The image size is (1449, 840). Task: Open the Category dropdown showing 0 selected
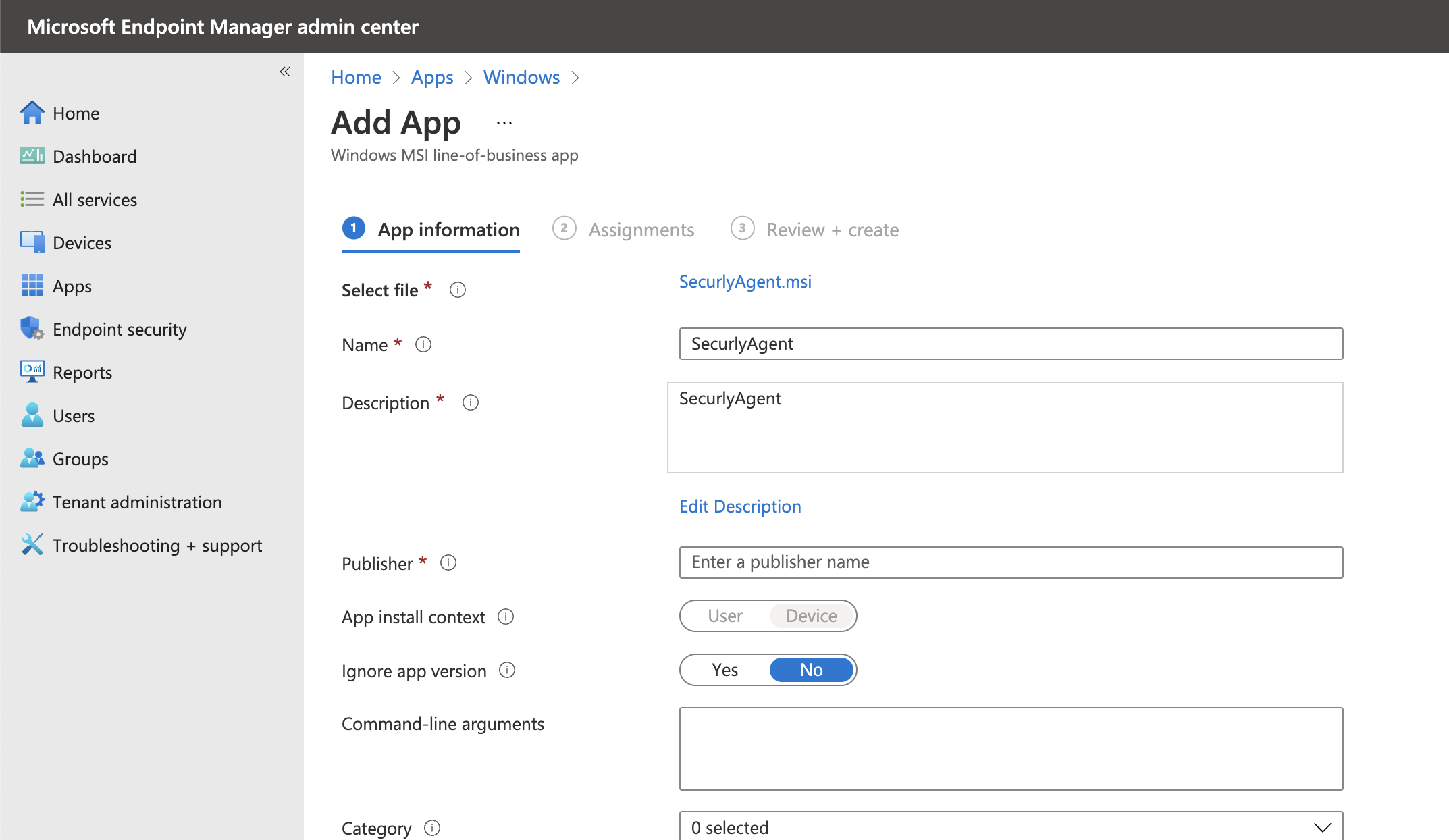(1011, 826)
